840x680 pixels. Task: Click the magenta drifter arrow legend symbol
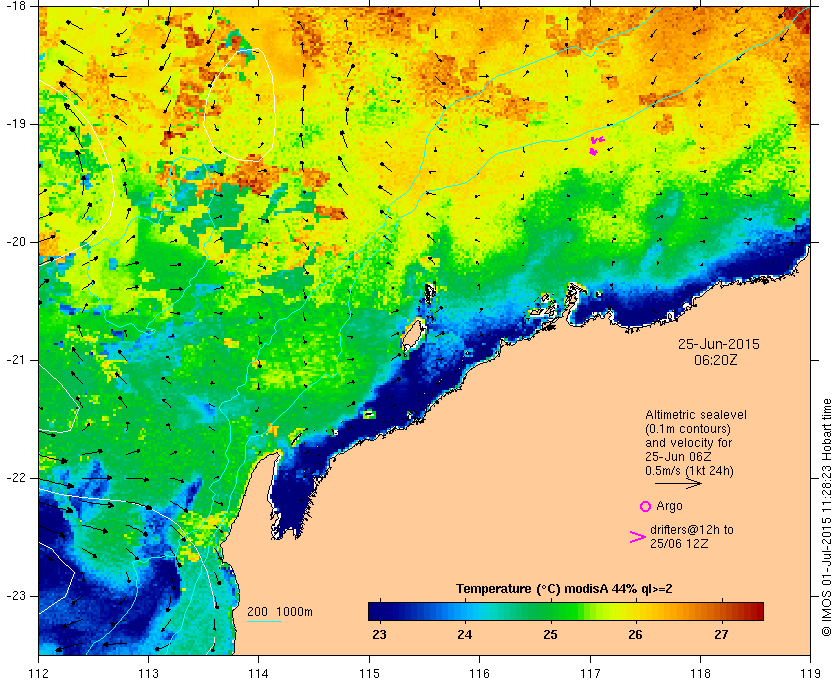638,537
